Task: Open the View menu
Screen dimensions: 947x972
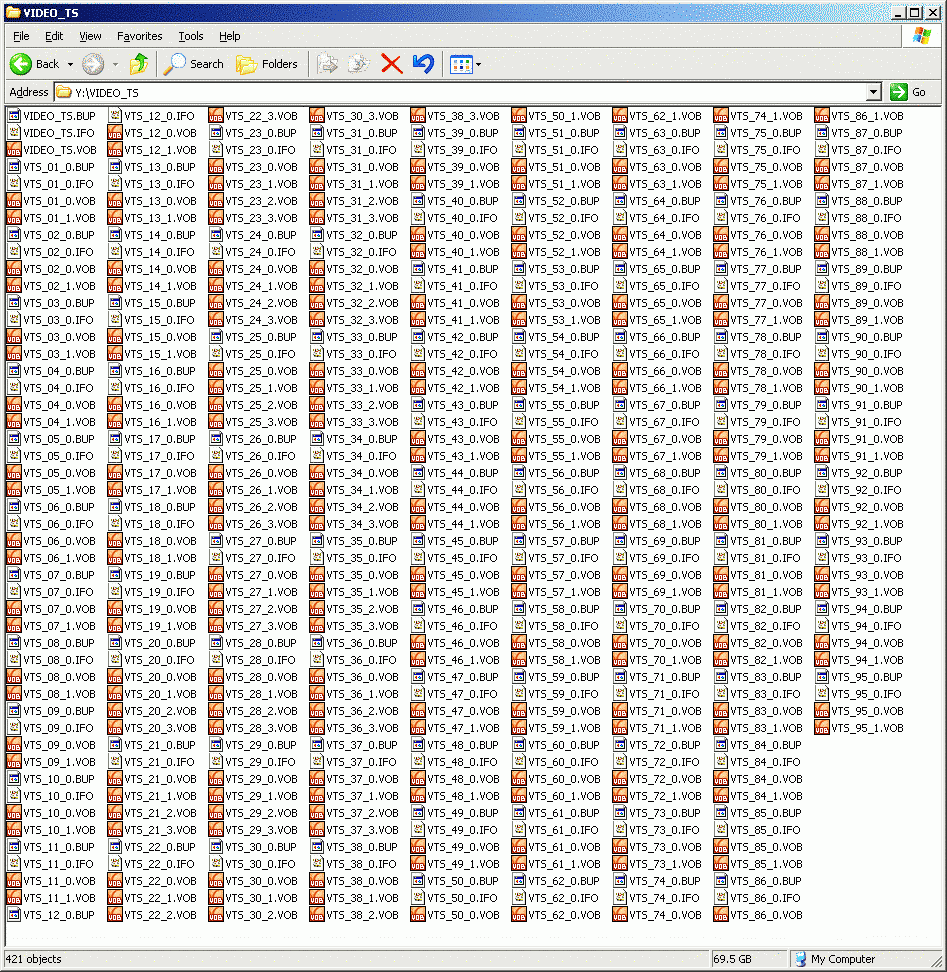Action: (x=90, y=36)
